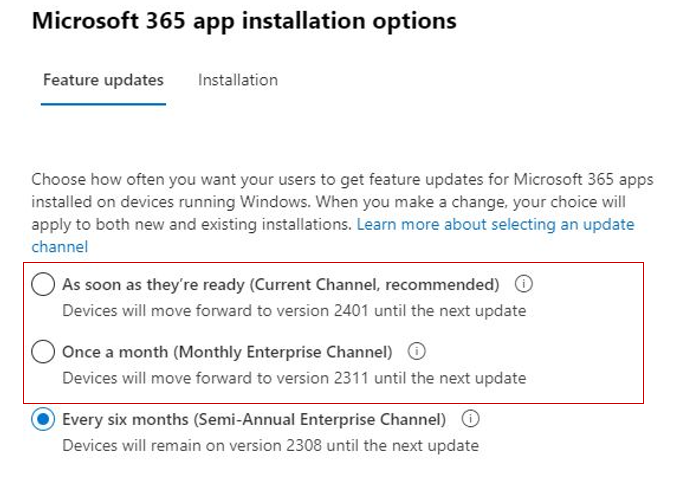Switch to the Installation tab
The image size is (678, 483).
click(x=238, y=80)
